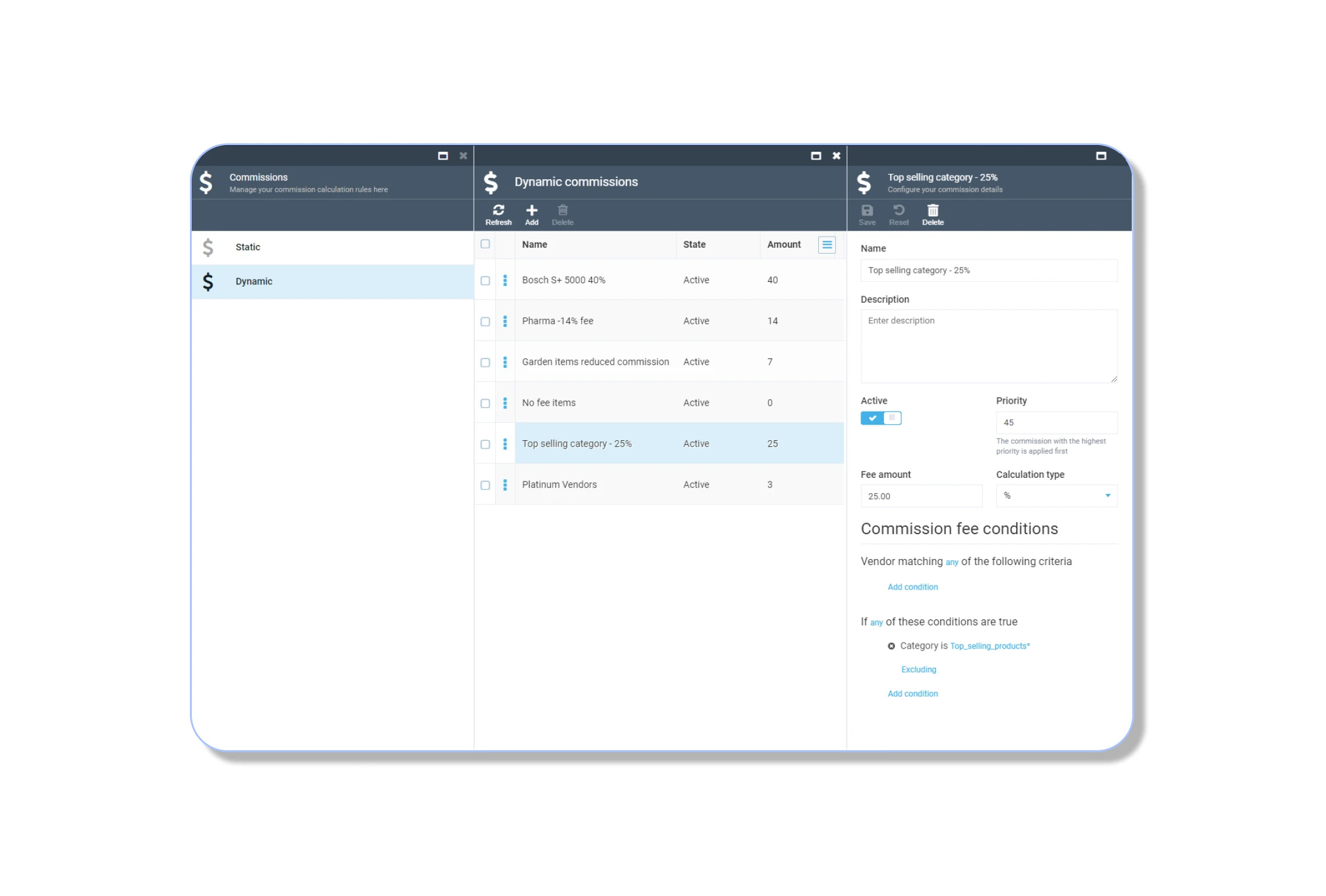Click dollar icon next to Static
This screenshot has width=1326, height=896.
click(208, 247)
